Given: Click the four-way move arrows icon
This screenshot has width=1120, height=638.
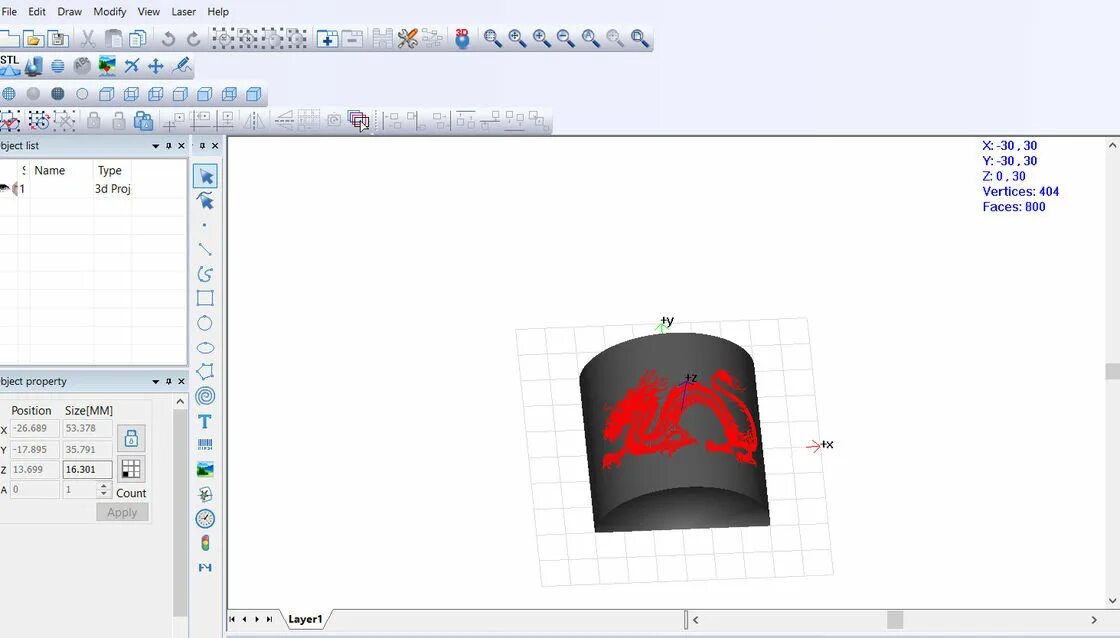Looking at the screenshot, I should pyautogui.click(x=156, y=66).
